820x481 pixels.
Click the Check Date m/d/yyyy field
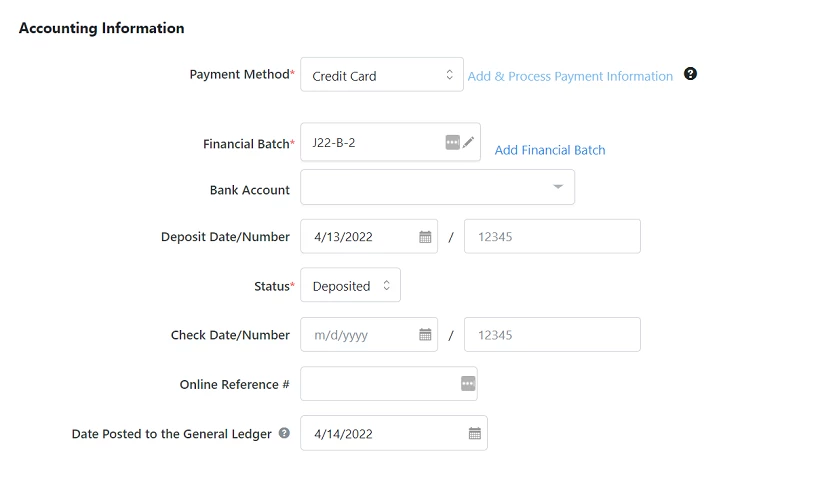click(x=361, y=335)
